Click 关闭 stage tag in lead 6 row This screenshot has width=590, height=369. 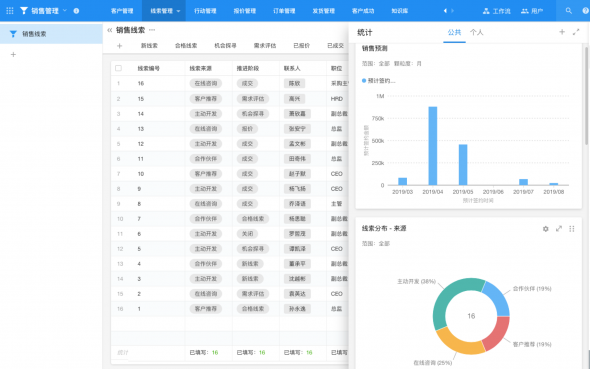coord(247,234)
